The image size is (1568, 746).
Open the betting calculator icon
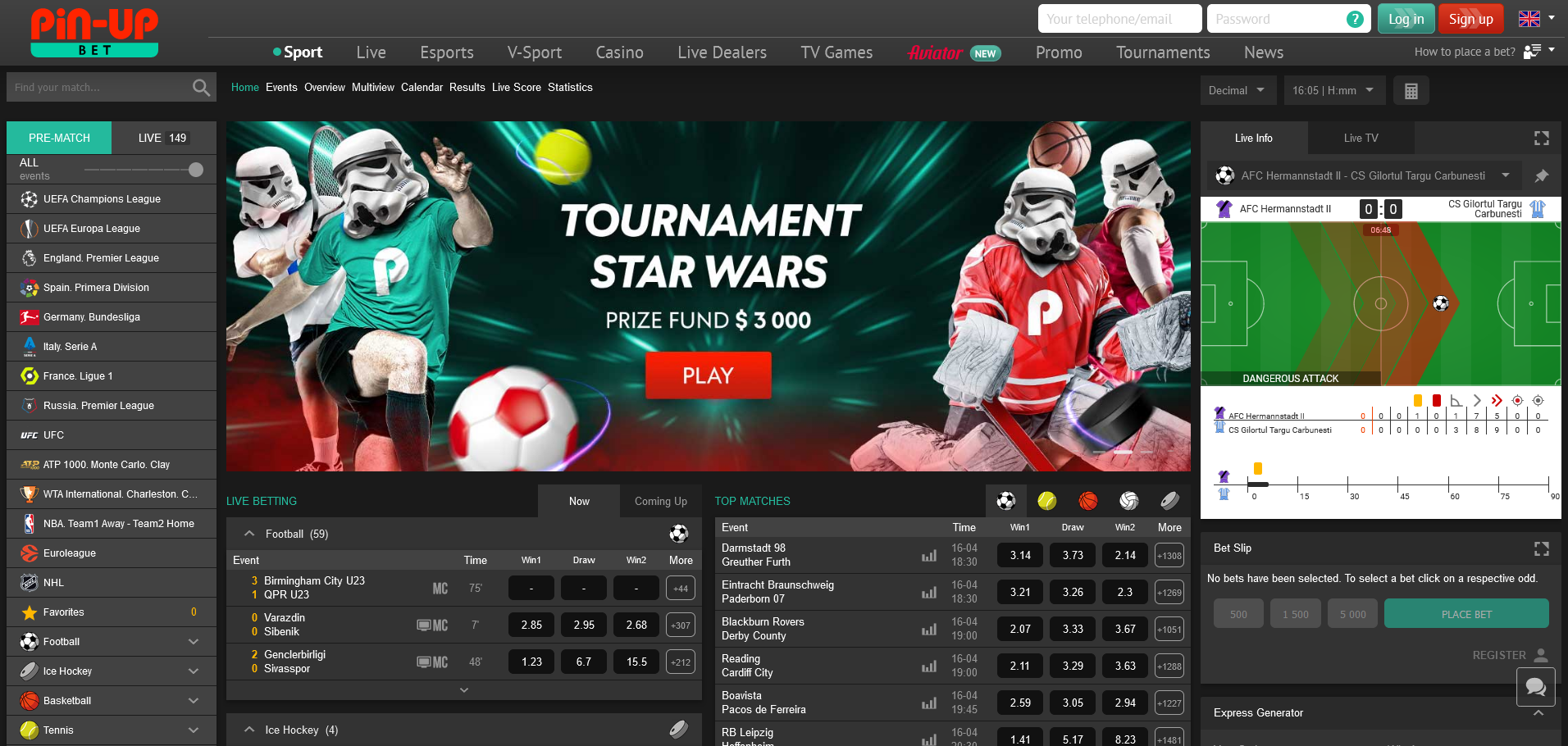point(1411,91)
